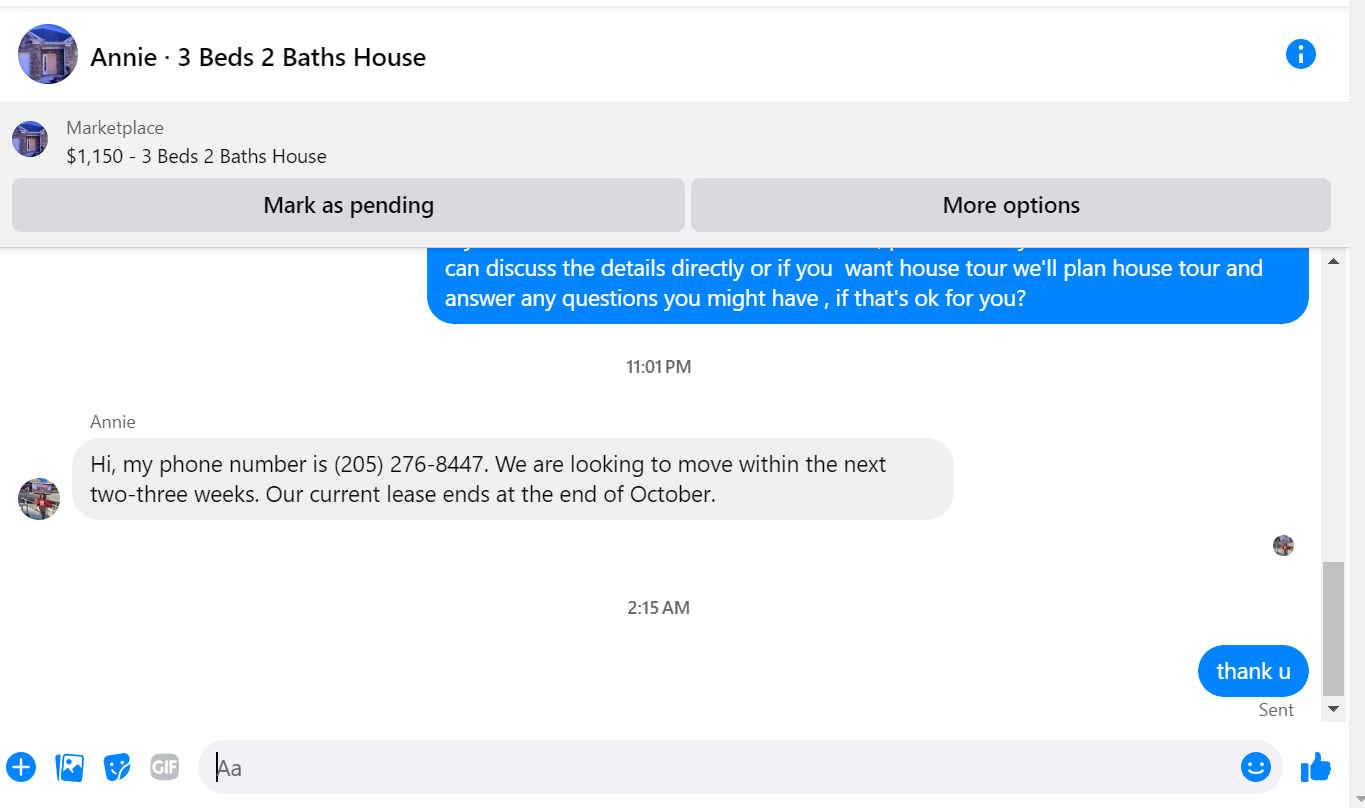Image resolution: width=1365 pixels, height=808 pixels.
Task: Click Annie's phone number message bubble
Action: (513, 479)
